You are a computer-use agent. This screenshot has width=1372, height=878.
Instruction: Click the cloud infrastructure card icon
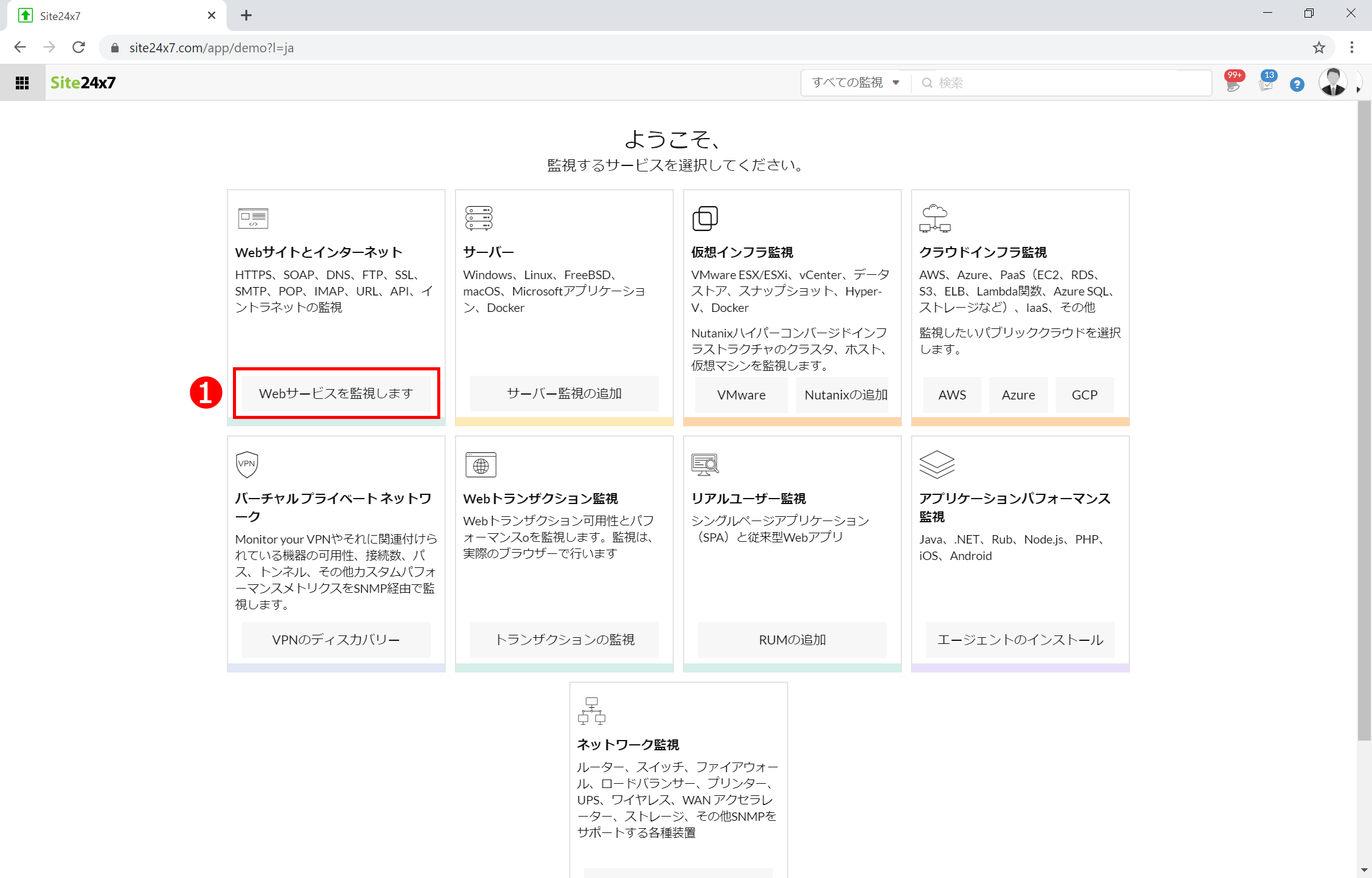tap(935, 219)
